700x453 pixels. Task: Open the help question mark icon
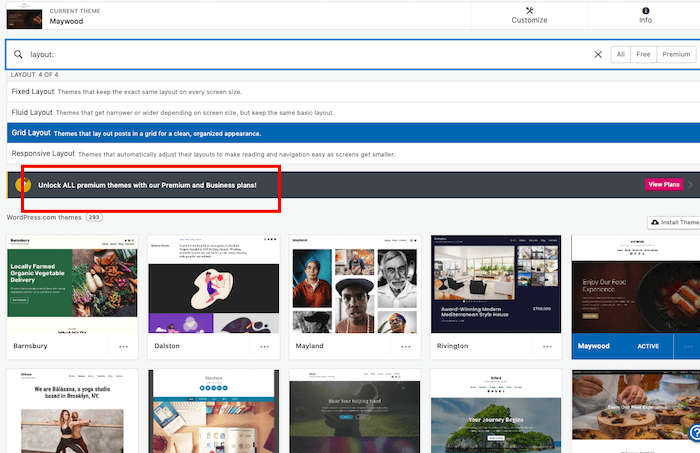coord(695,432)
